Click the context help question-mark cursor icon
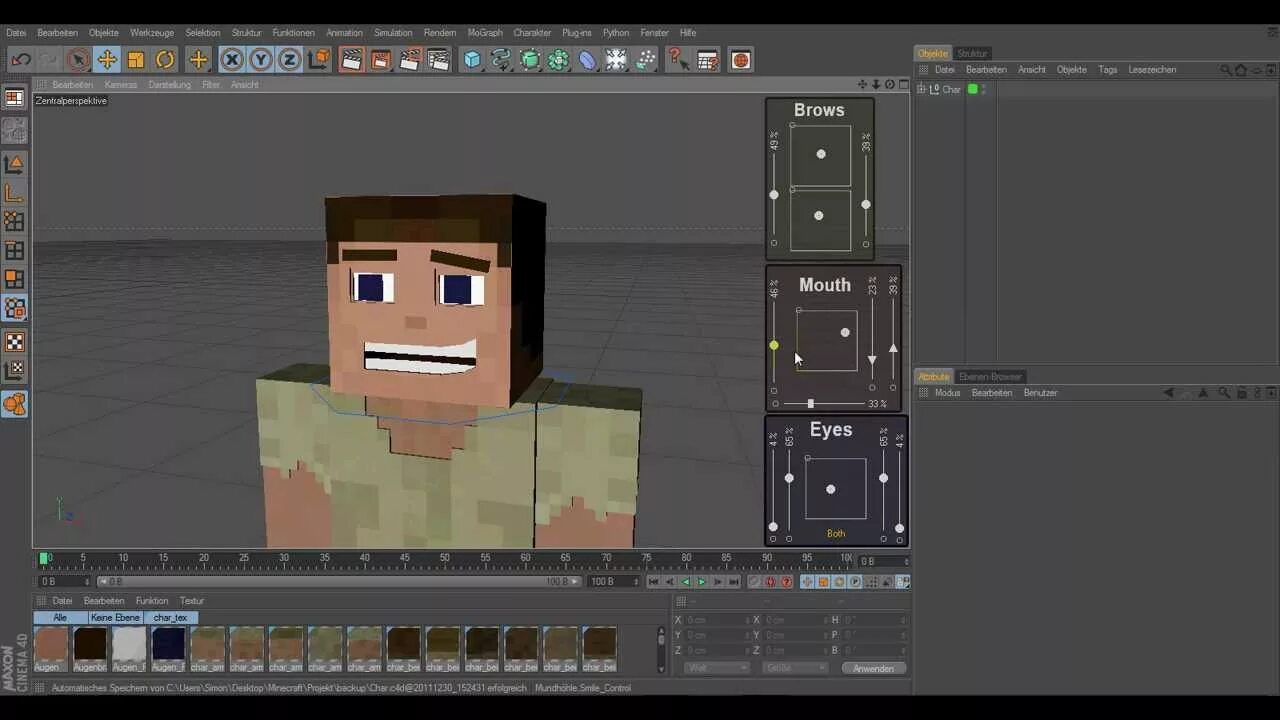Viewport: 1280px width, 720px height. [678, 60]
